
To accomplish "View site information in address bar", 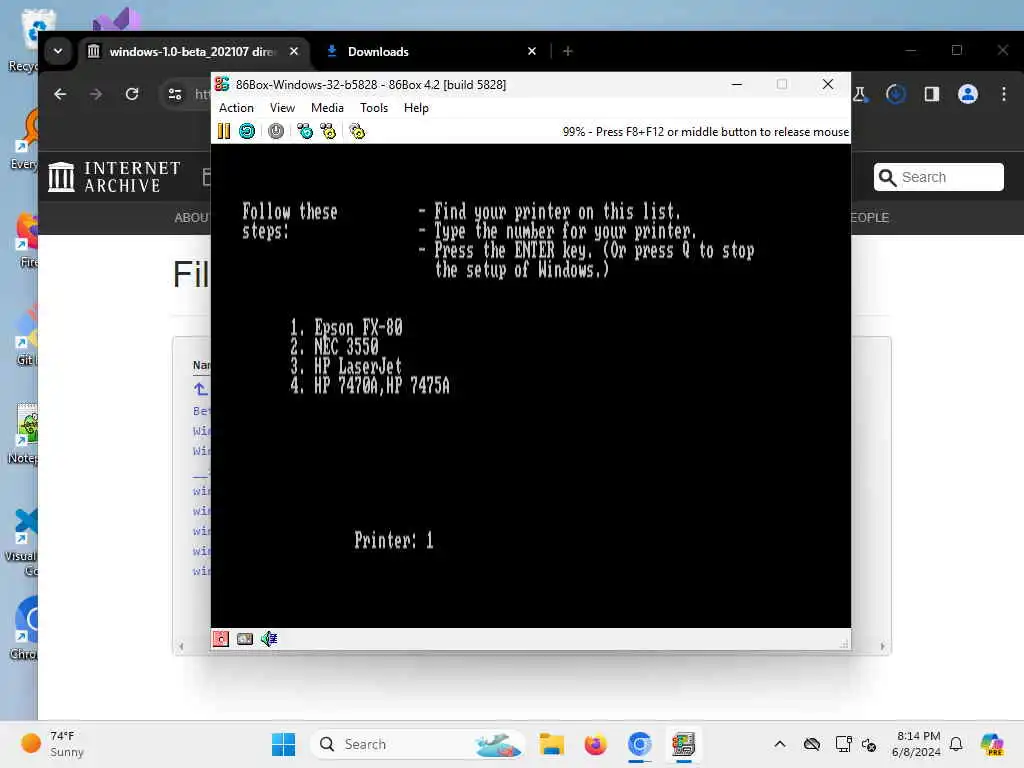I will (x=175, y=94).
